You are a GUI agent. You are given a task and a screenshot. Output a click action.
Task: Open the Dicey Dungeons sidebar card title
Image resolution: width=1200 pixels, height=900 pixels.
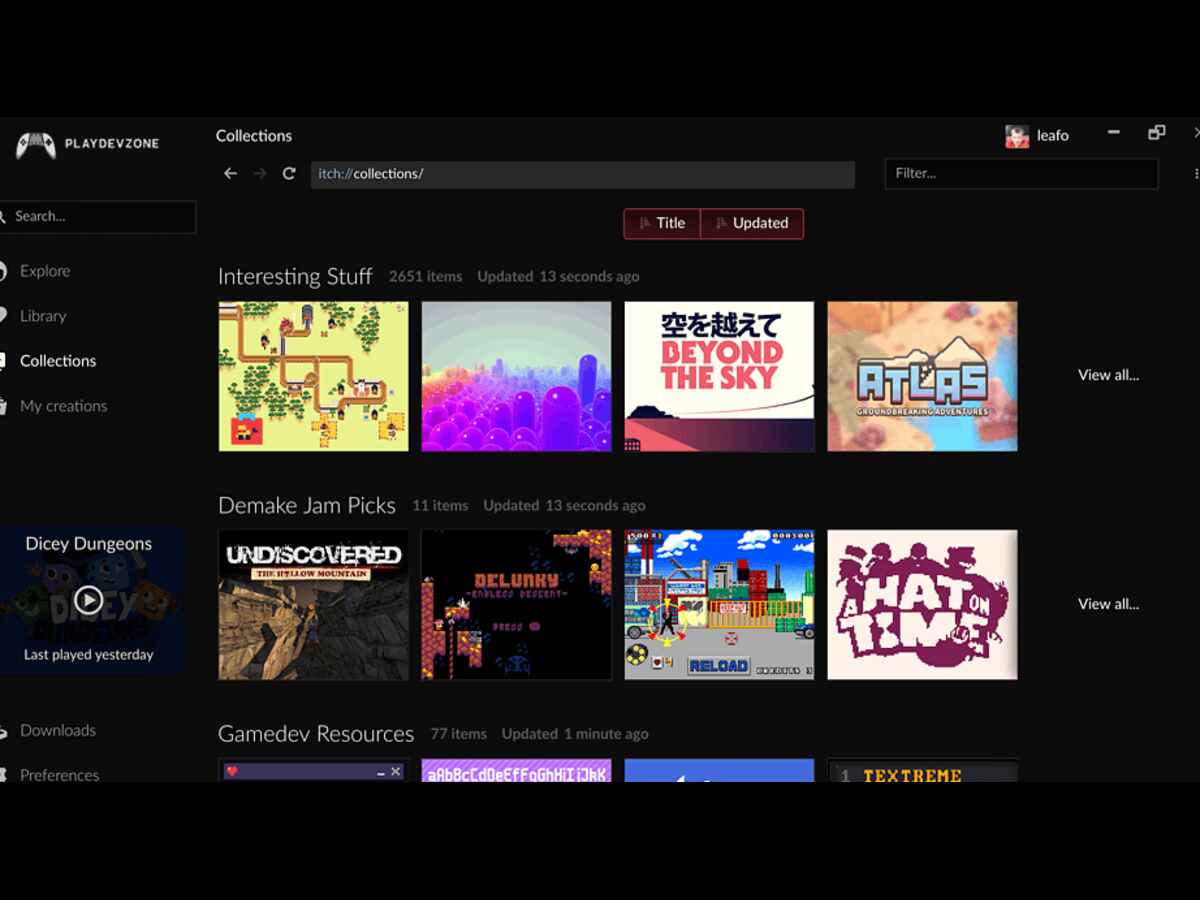89,544
